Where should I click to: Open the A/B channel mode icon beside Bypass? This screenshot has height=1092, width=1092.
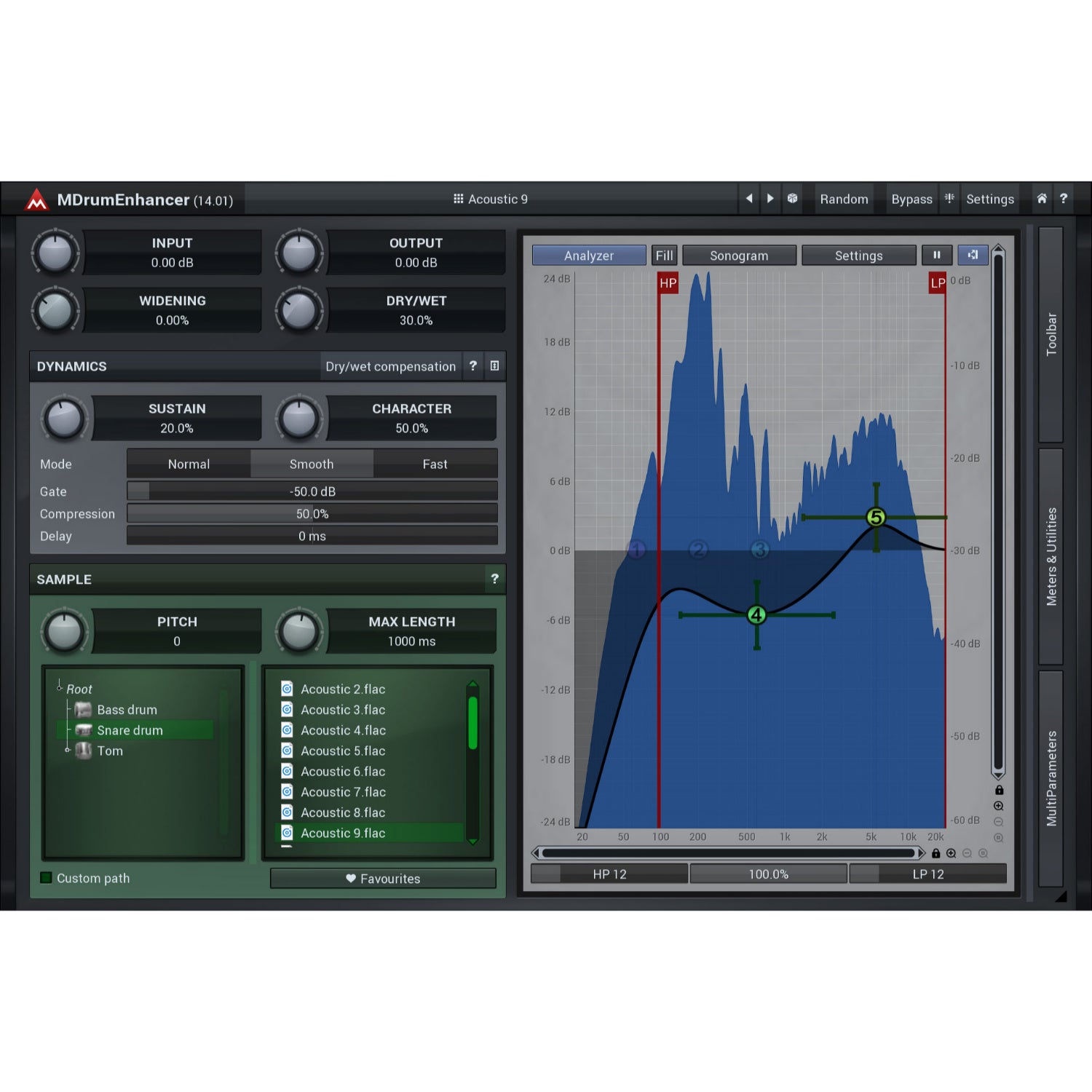[x=949, y=198]
